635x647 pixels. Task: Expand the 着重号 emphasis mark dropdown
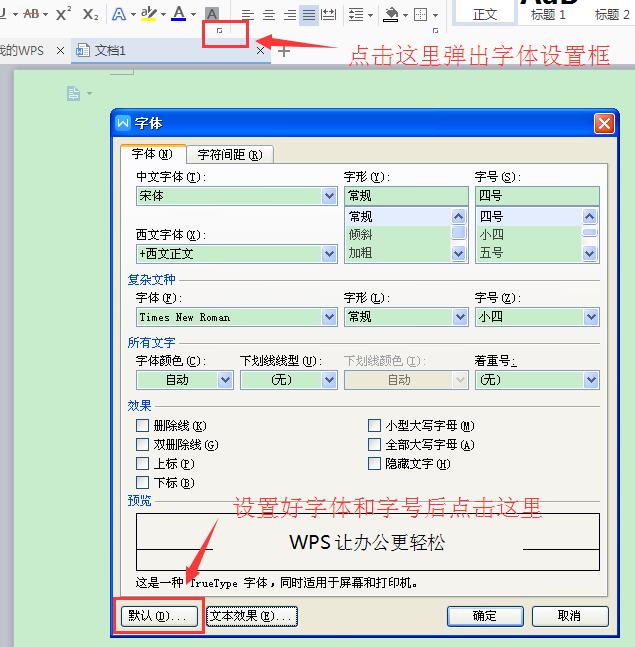coord(590,380)
